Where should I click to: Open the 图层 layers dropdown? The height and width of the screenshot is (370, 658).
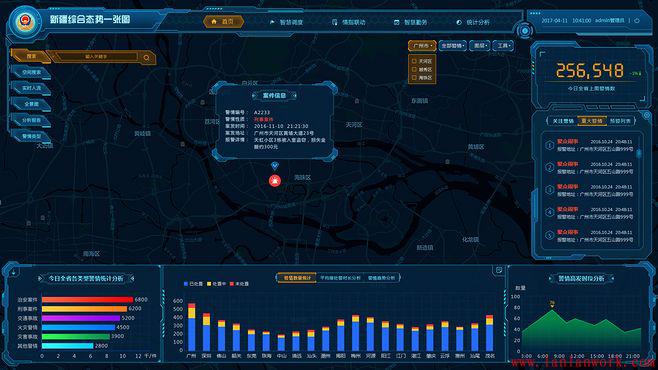coord(480,46)
